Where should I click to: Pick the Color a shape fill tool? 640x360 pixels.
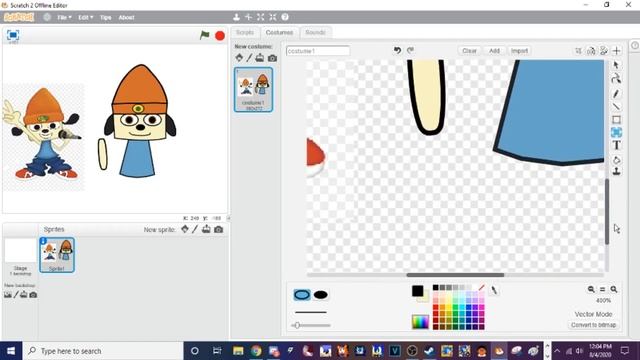pyautogui.click(x=616, y=160)
